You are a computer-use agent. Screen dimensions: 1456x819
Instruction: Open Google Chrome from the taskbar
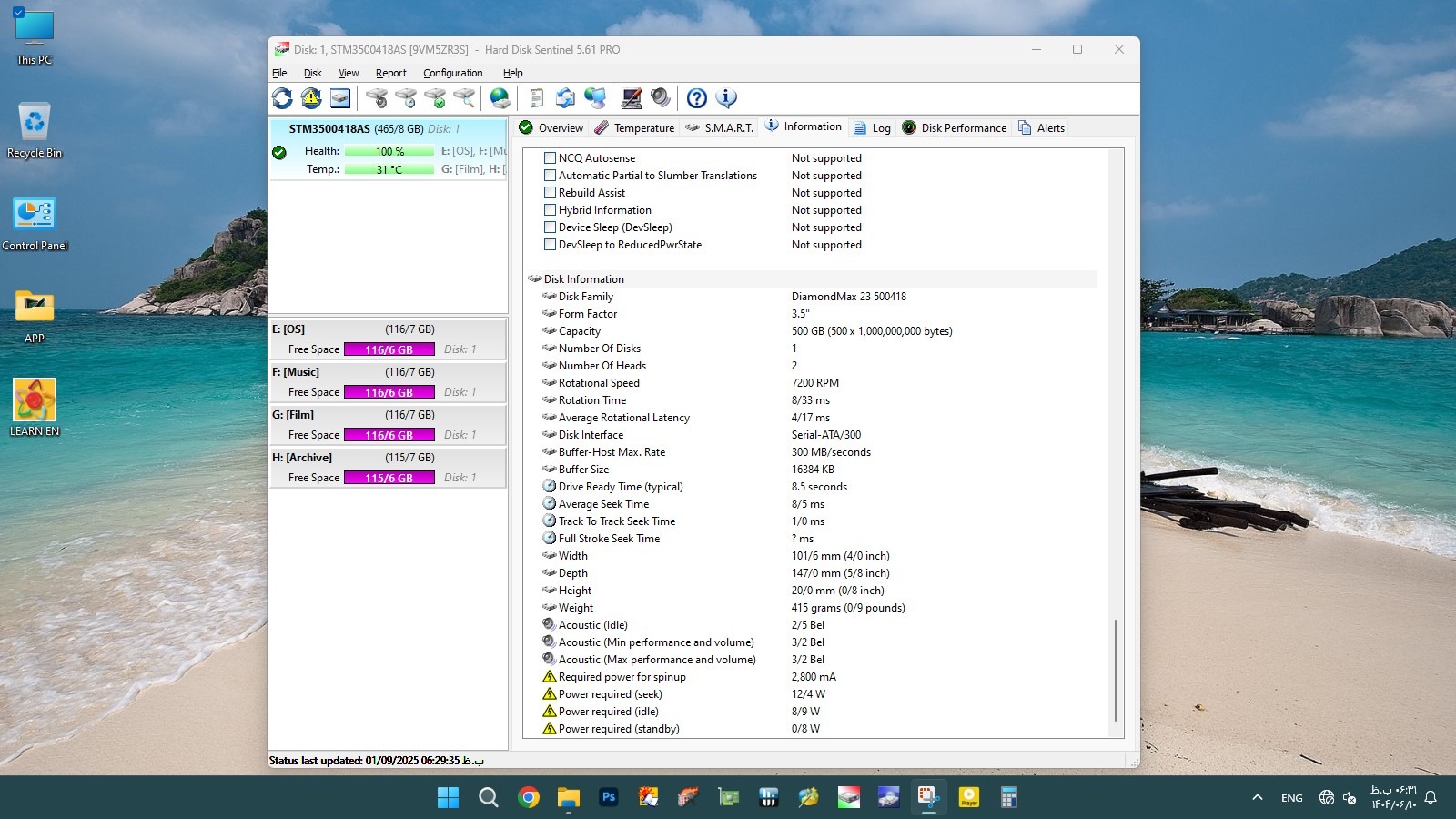point(529,798)
